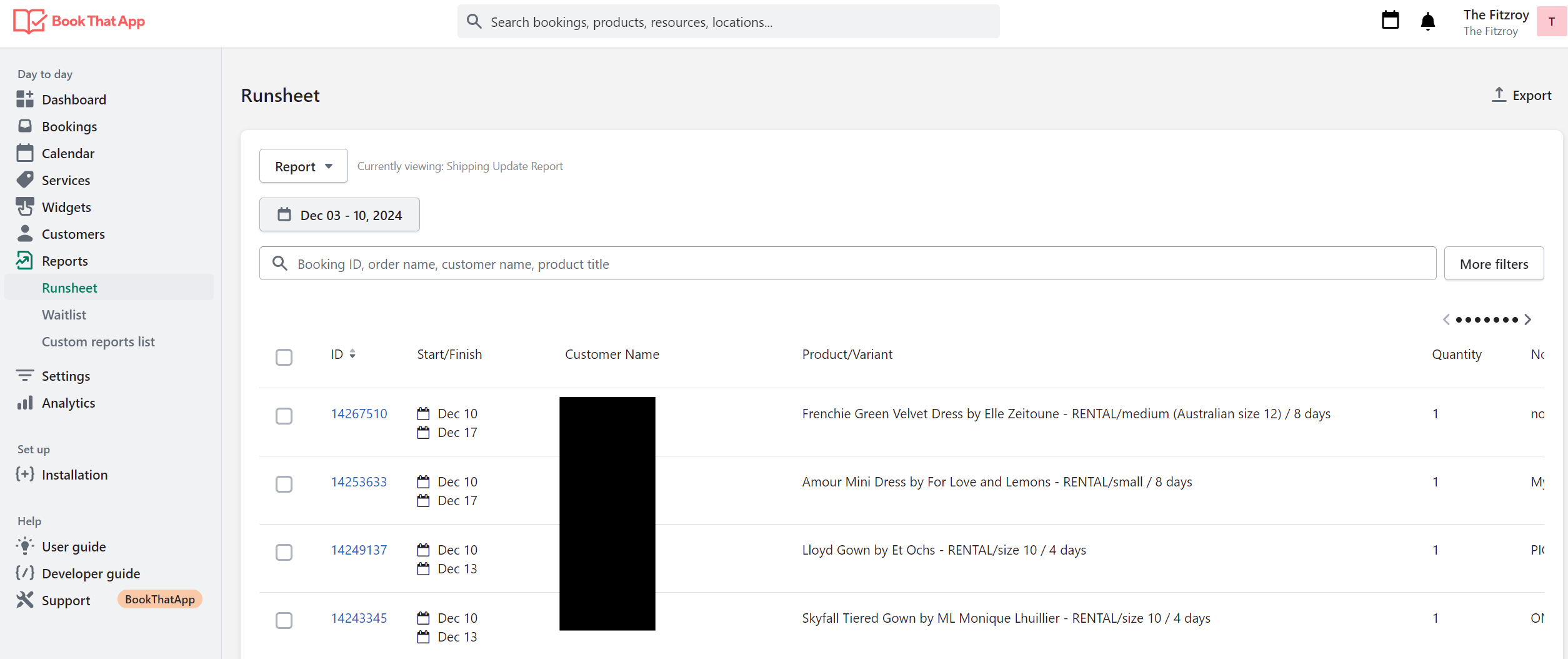
Task: Click Skyfall Tiered Gown product text
Action: coord(1006,618)
